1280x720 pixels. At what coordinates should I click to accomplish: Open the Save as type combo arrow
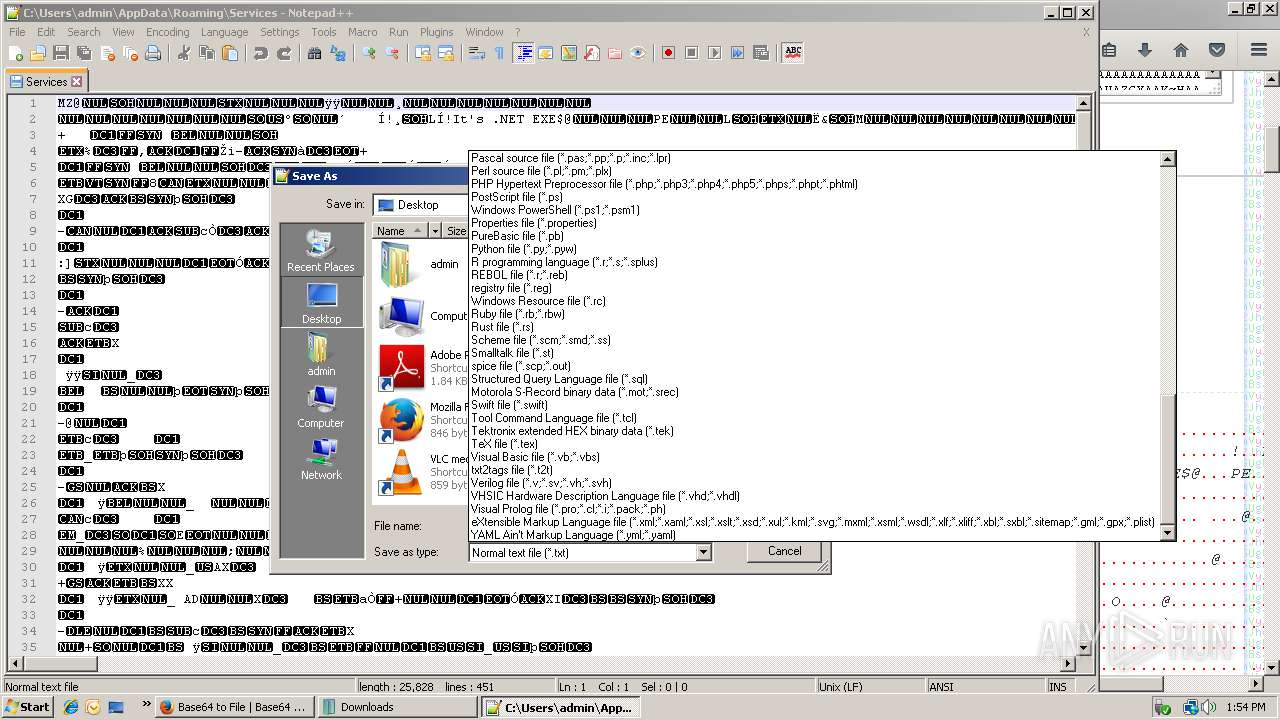click(x=703, y=552)
